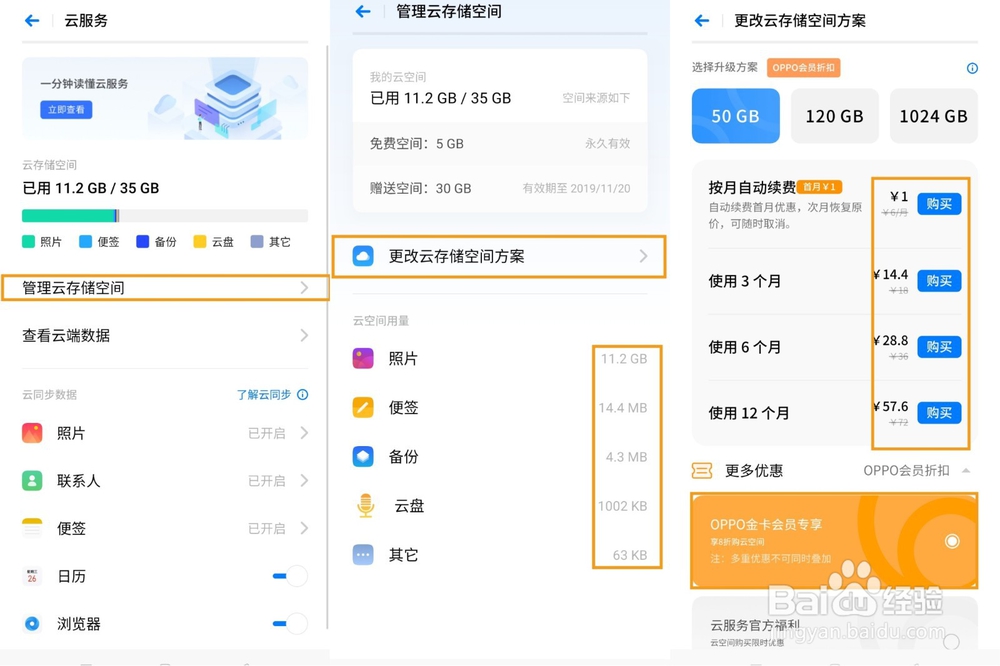
Task: Click 购买 next to 使用 12 个月
Action: point(938,413)
